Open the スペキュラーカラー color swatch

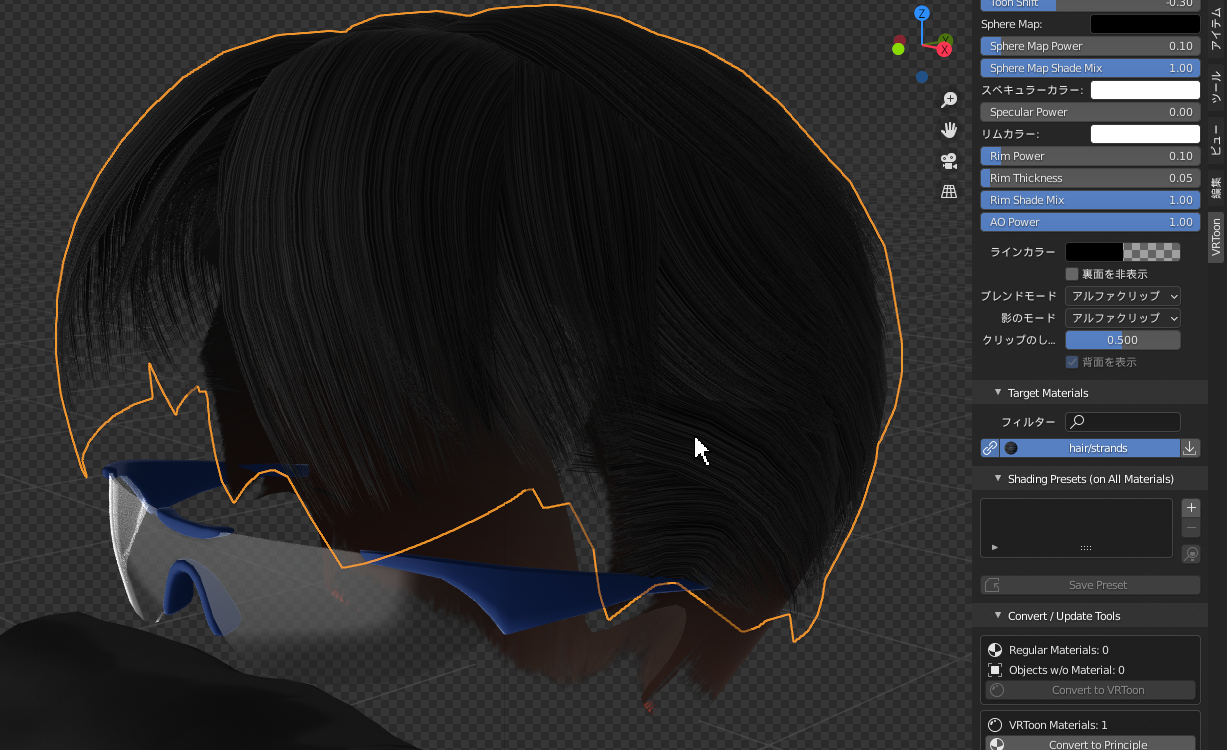pos(1145,90)
